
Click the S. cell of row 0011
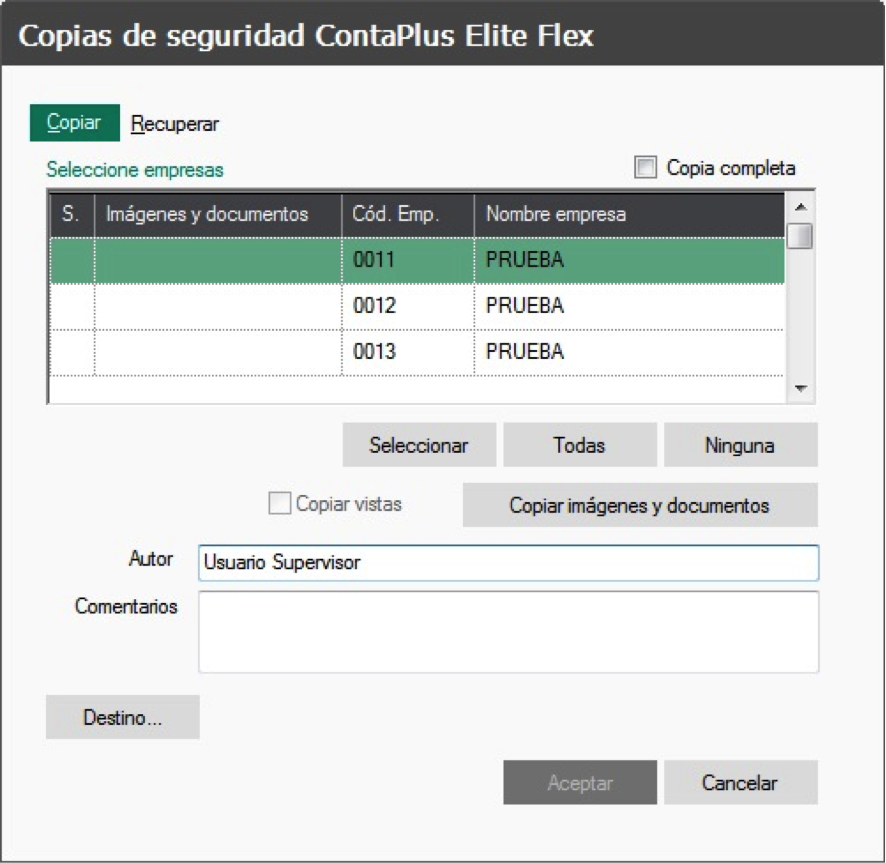pyautogui.click(x=72, y=260)
